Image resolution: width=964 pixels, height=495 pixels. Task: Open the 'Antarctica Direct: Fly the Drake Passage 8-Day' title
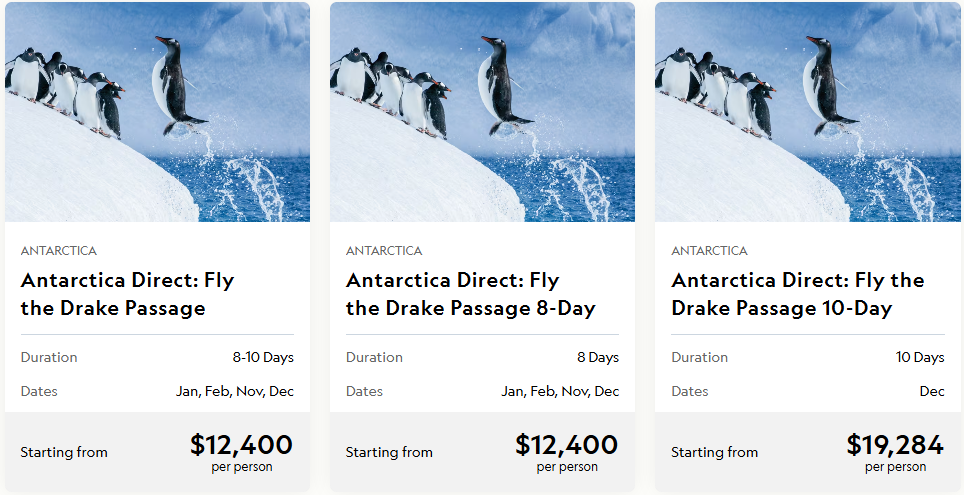470,294
